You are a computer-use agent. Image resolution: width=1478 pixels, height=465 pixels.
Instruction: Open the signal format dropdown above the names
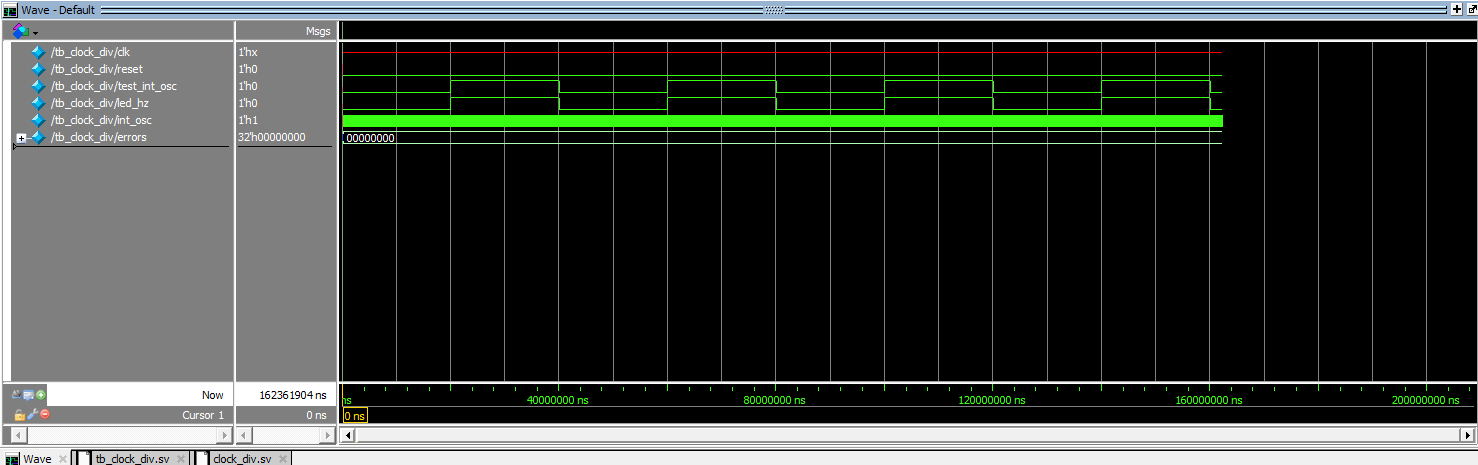[x=24, y=31]
